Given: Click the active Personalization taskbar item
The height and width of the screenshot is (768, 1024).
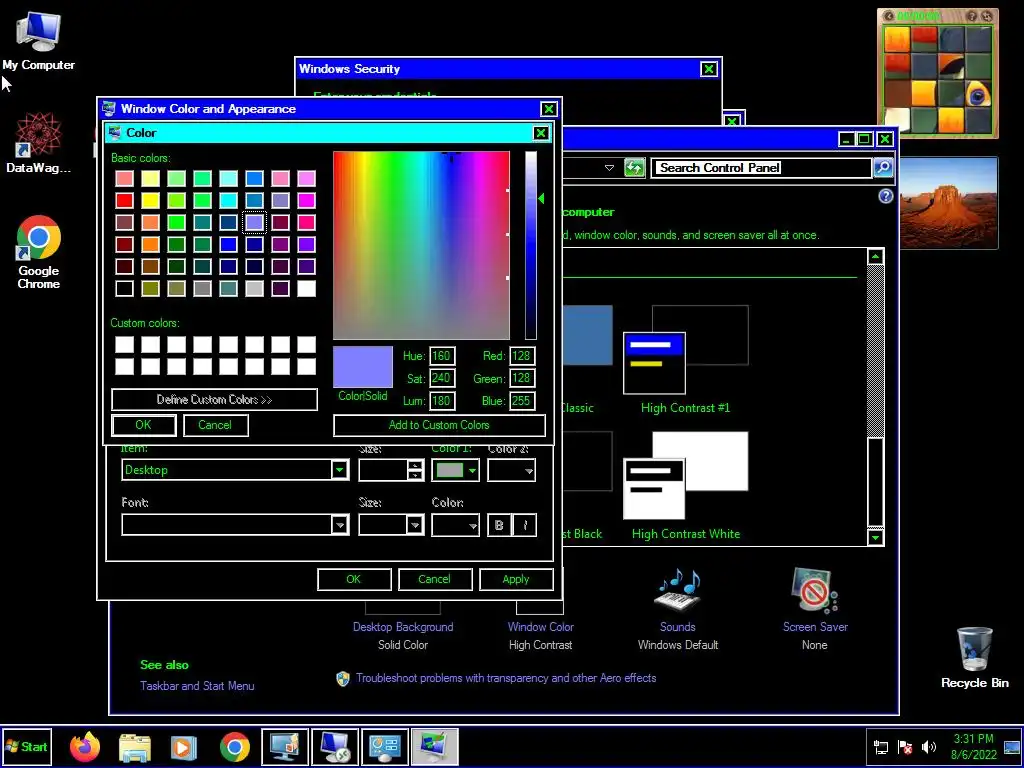Looking at the screenshot, I should [435, 746].
